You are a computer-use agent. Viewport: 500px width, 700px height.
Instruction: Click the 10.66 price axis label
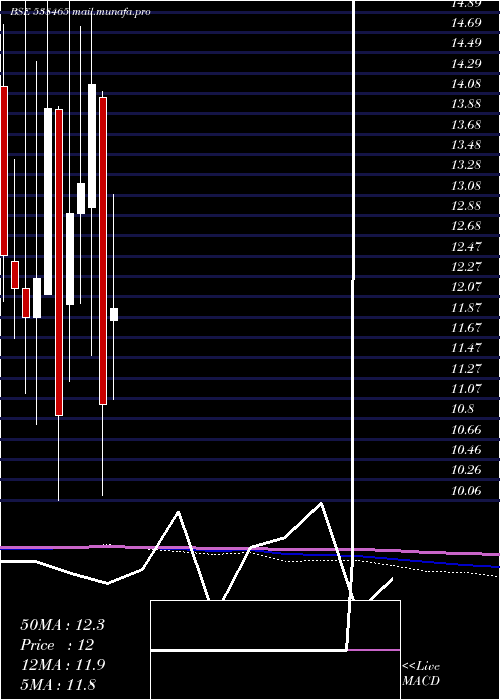tap(466, 430)
